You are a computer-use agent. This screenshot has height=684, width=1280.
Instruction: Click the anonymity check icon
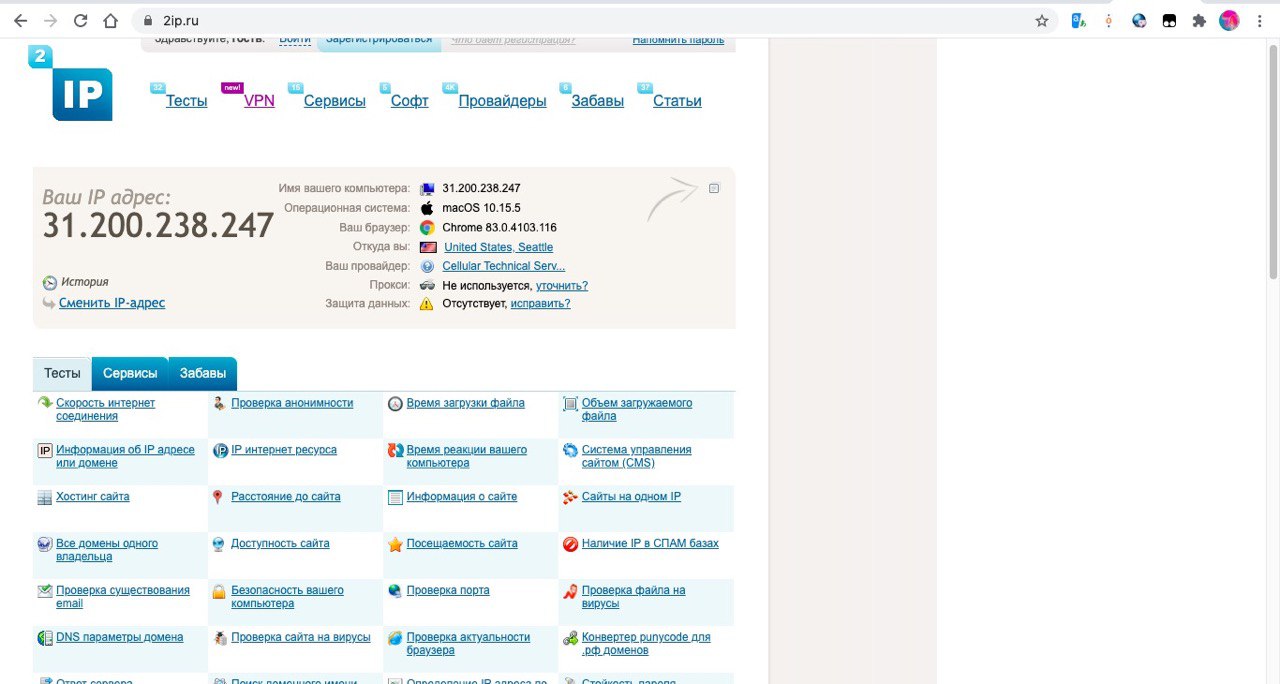tap(220, 403)
